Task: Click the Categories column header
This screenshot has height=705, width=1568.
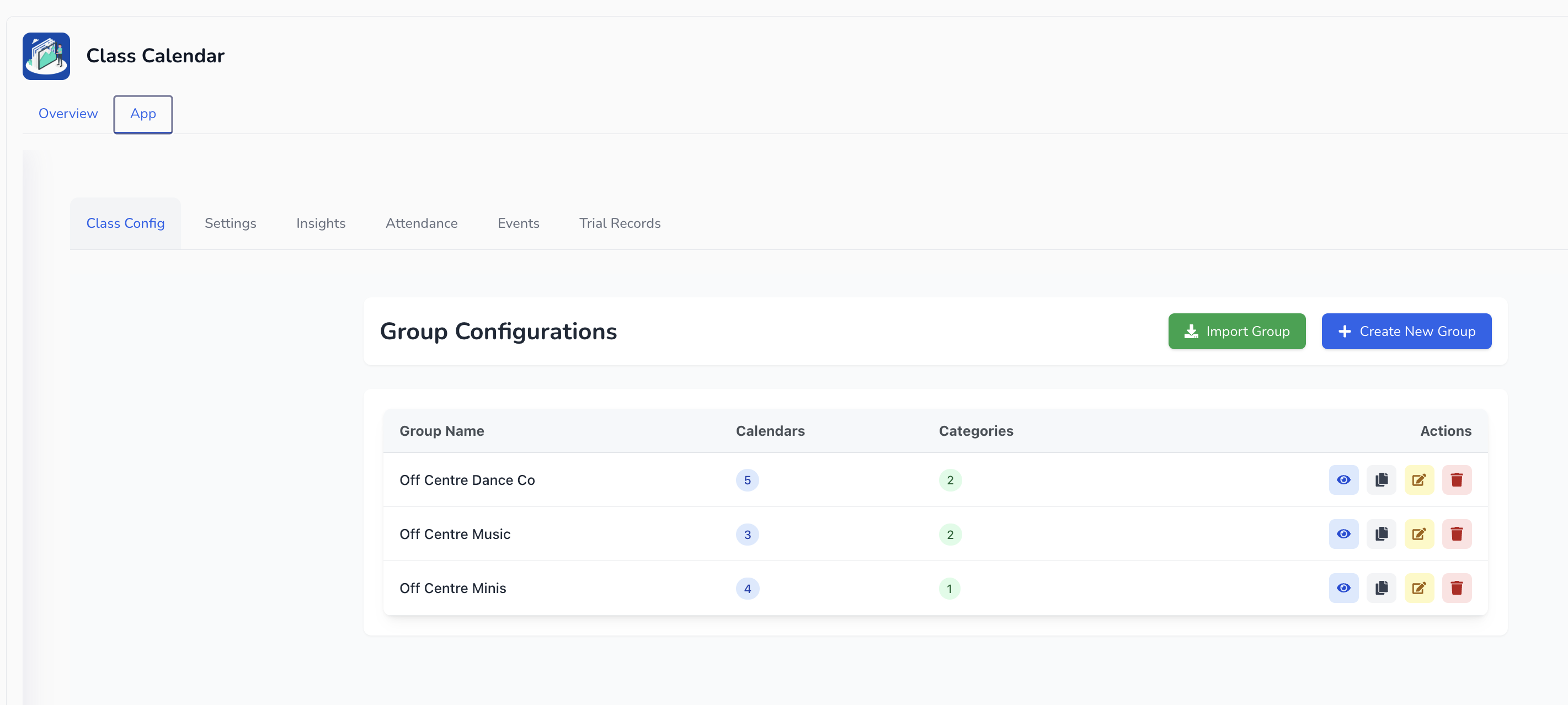Action: coord(976,431)
